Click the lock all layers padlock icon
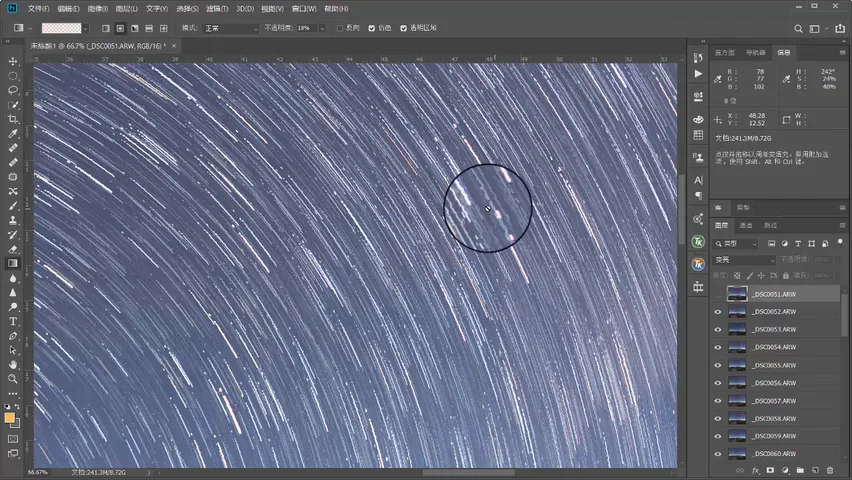The height and width of the screenshot is (480, 852). point(786,276)
